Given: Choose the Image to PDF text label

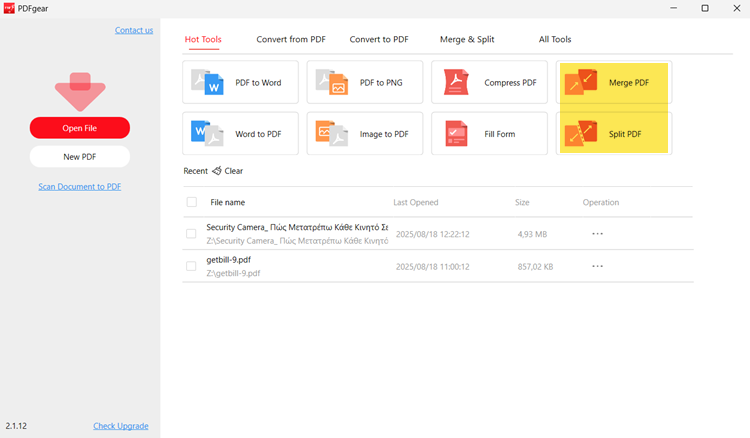Looking at the screenshot, I should coord(384,134).
